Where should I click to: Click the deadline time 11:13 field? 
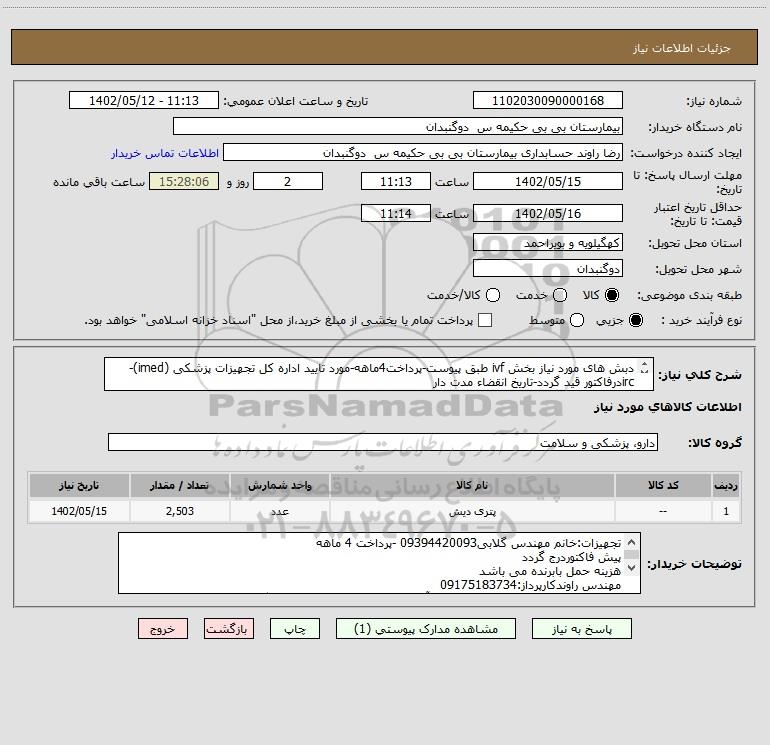click(396, 182)
